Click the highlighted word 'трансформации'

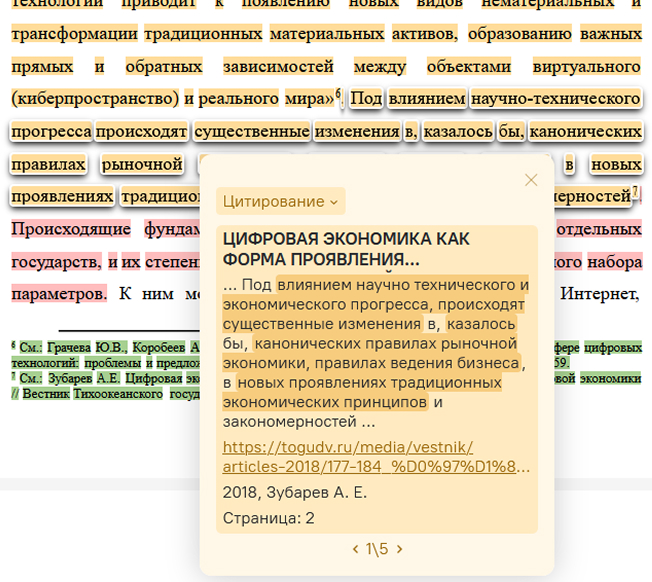tap(74, 34)
